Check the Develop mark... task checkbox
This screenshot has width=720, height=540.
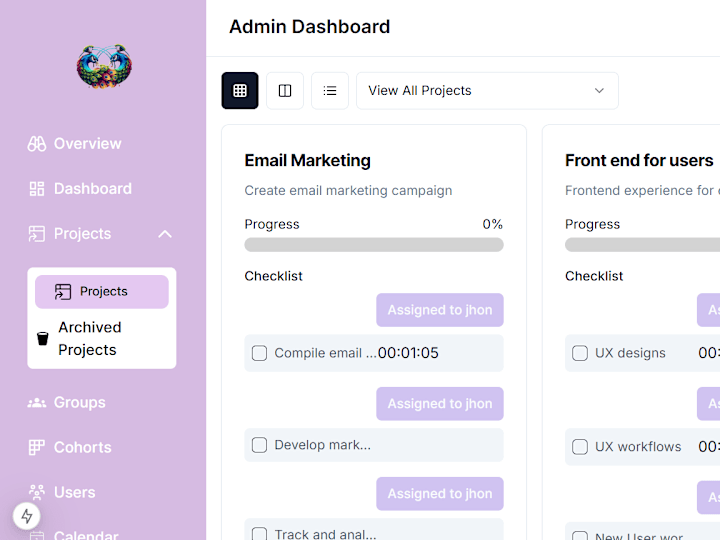(x=259, y=445)
